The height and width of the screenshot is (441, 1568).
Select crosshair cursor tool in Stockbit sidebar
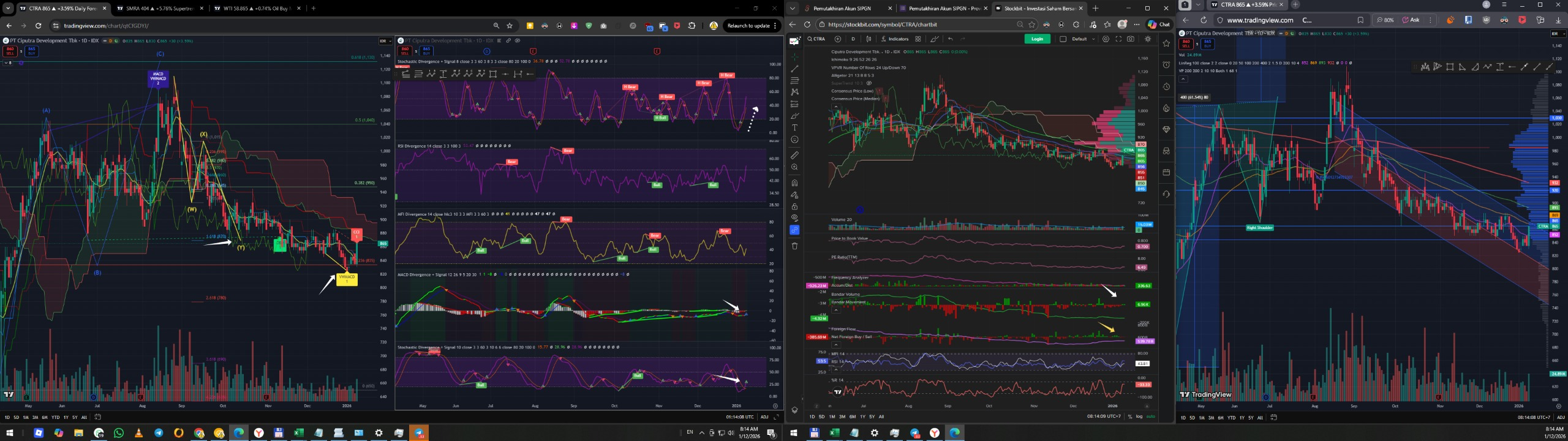794,57
